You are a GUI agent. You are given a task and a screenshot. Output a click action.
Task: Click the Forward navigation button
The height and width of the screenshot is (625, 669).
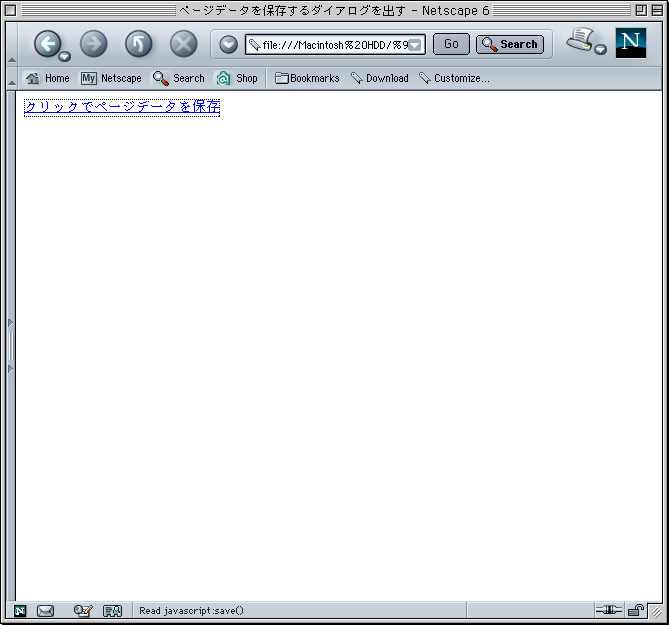coord(93,44)
